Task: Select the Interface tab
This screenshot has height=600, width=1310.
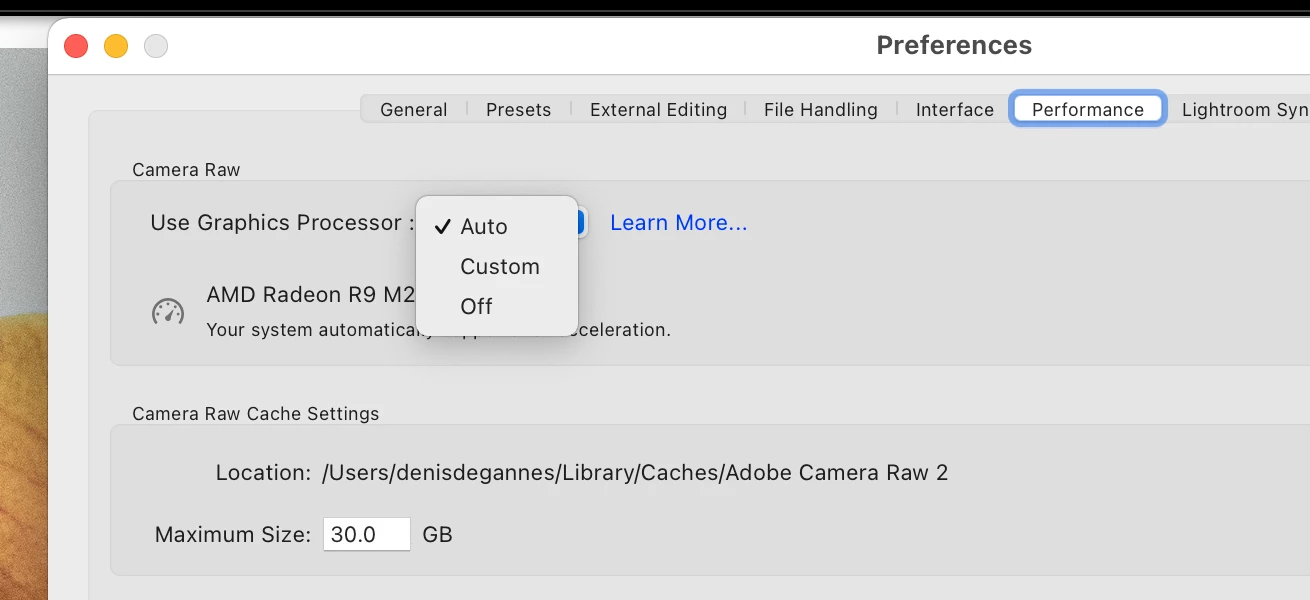Action: pos(954,110)
